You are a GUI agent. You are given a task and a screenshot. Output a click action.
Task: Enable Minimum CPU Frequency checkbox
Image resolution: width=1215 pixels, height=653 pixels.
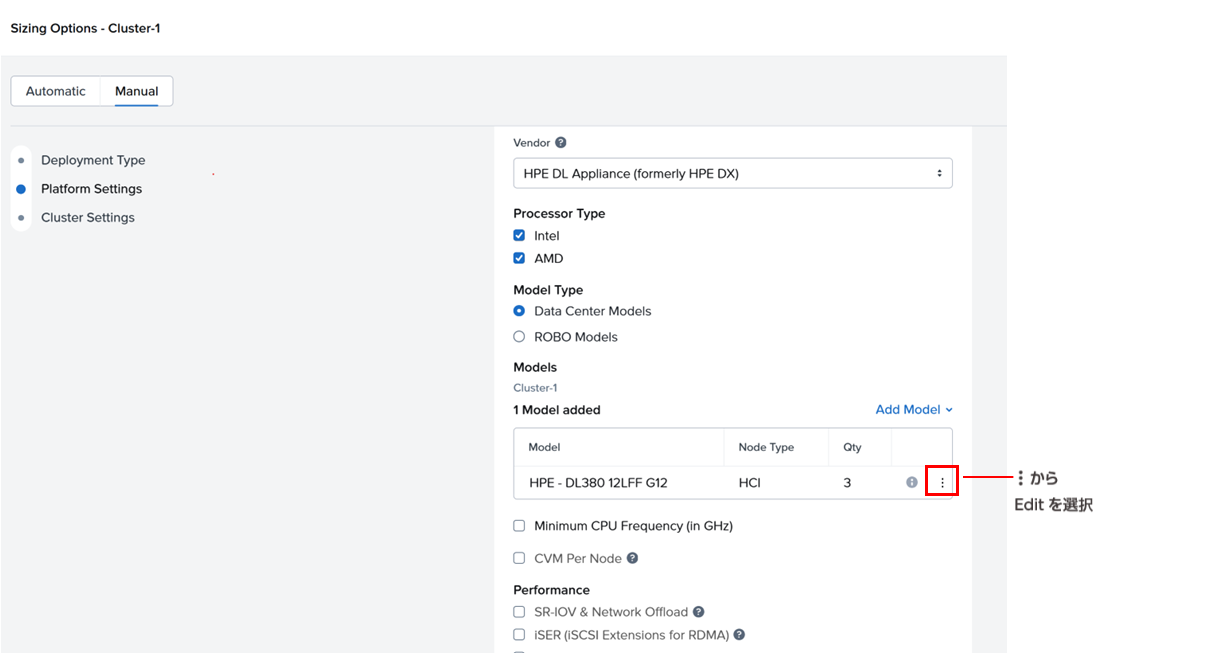tap(519, 526)
